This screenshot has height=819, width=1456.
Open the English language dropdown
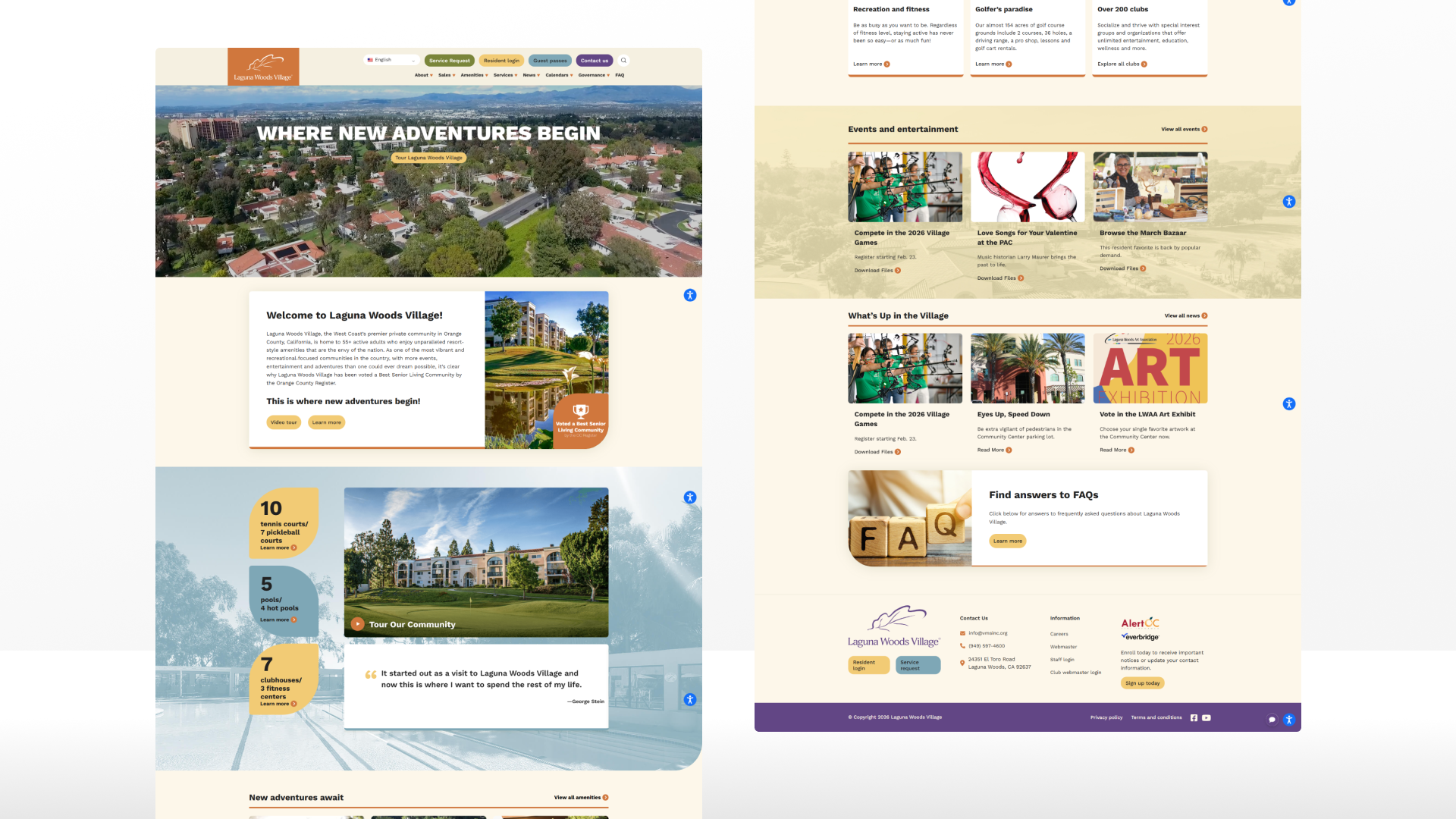[391, 61]
